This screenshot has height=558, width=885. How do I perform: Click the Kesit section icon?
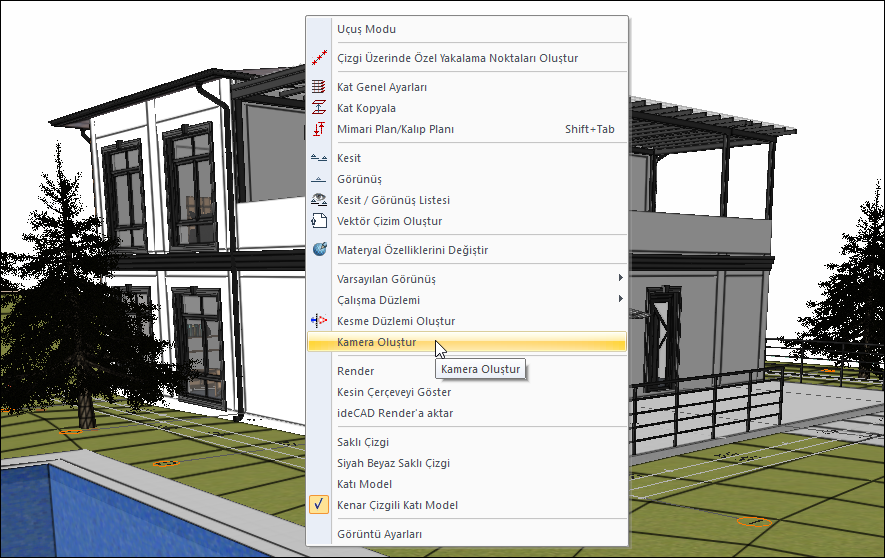click(x=320, y=158)
